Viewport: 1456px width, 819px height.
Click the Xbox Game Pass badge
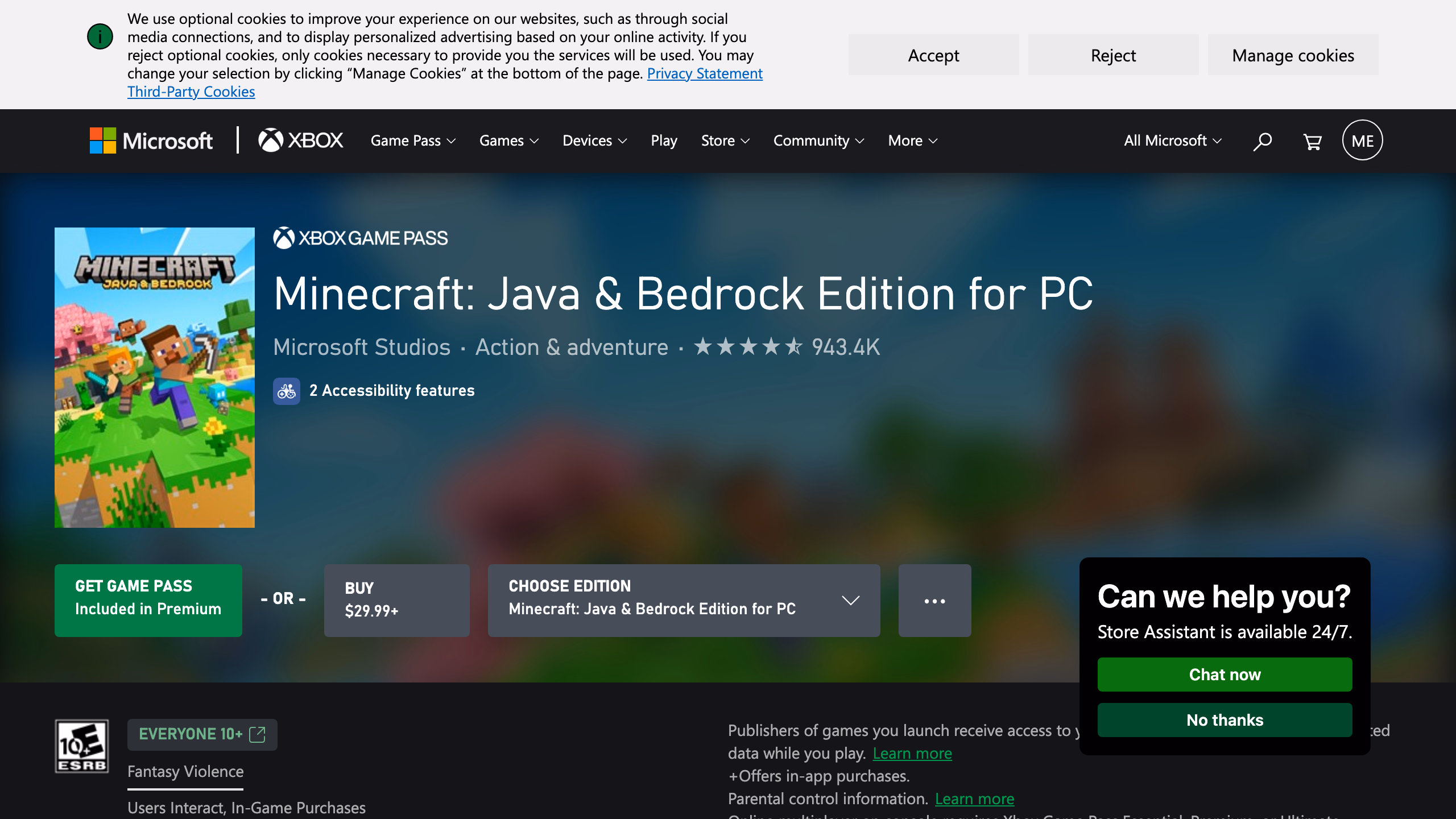[x=361, y=238]
